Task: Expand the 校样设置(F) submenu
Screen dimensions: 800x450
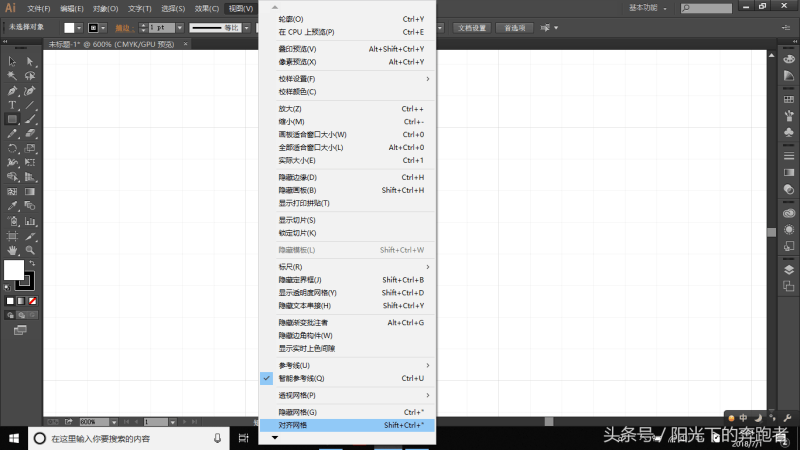Action: 347,79
